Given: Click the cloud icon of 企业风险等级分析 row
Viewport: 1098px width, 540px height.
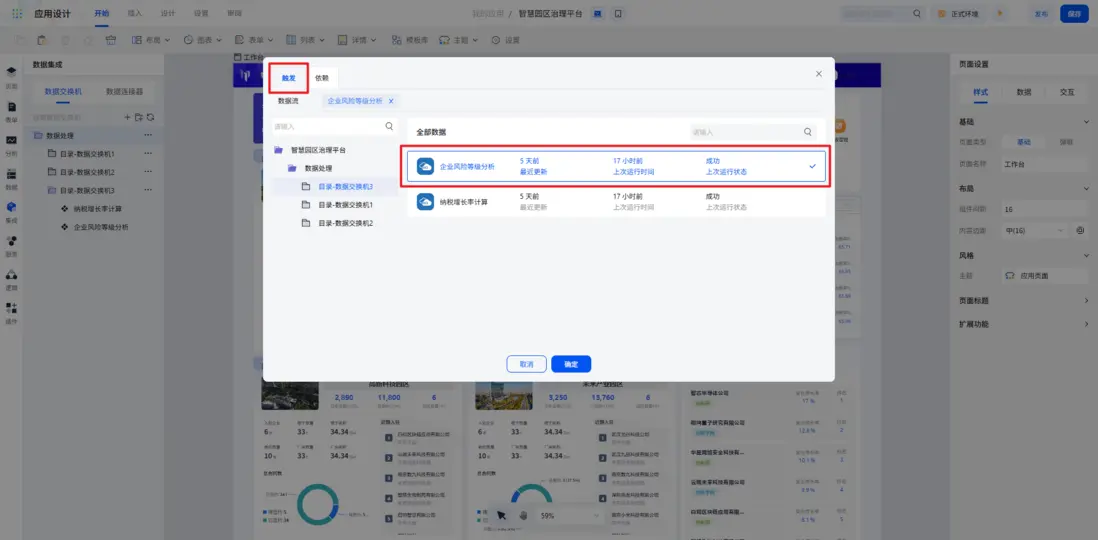Looking at the screenshot, I should pyautogui.click(x=425, y=167).
